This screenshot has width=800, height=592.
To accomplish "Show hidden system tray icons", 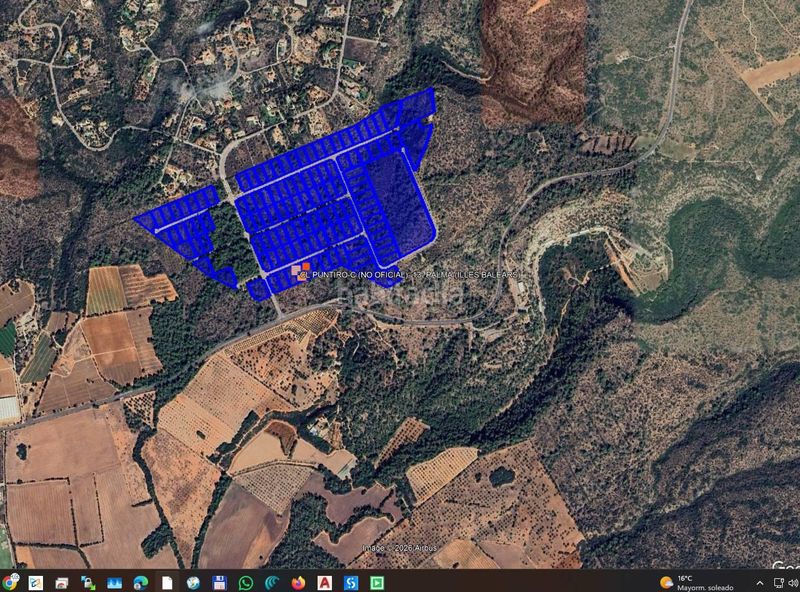I will click(760, 583).
